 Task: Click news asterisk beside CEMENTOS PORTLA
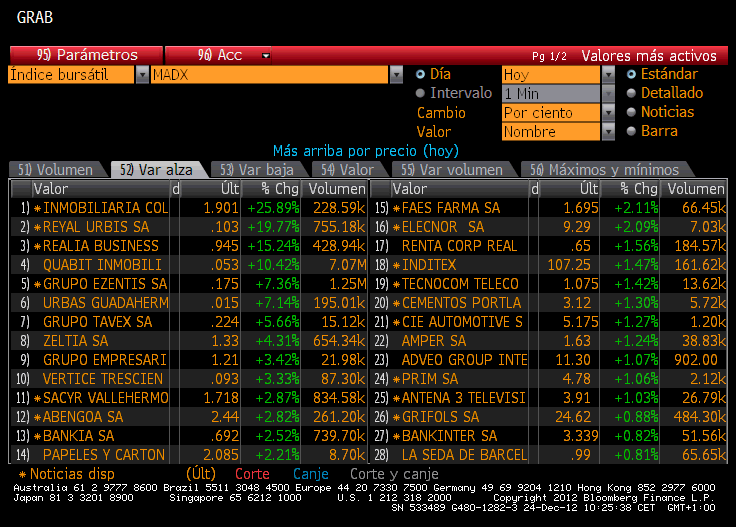(x=396, y=303)
